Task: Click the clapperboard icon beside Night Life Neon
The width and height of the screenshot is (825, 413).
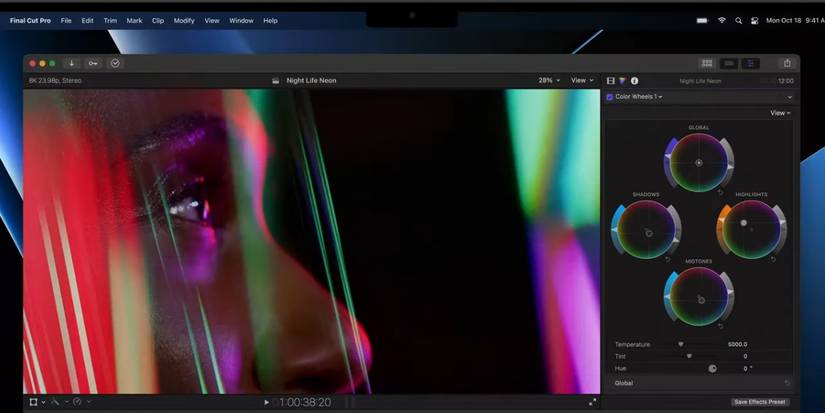Action: 275,80
